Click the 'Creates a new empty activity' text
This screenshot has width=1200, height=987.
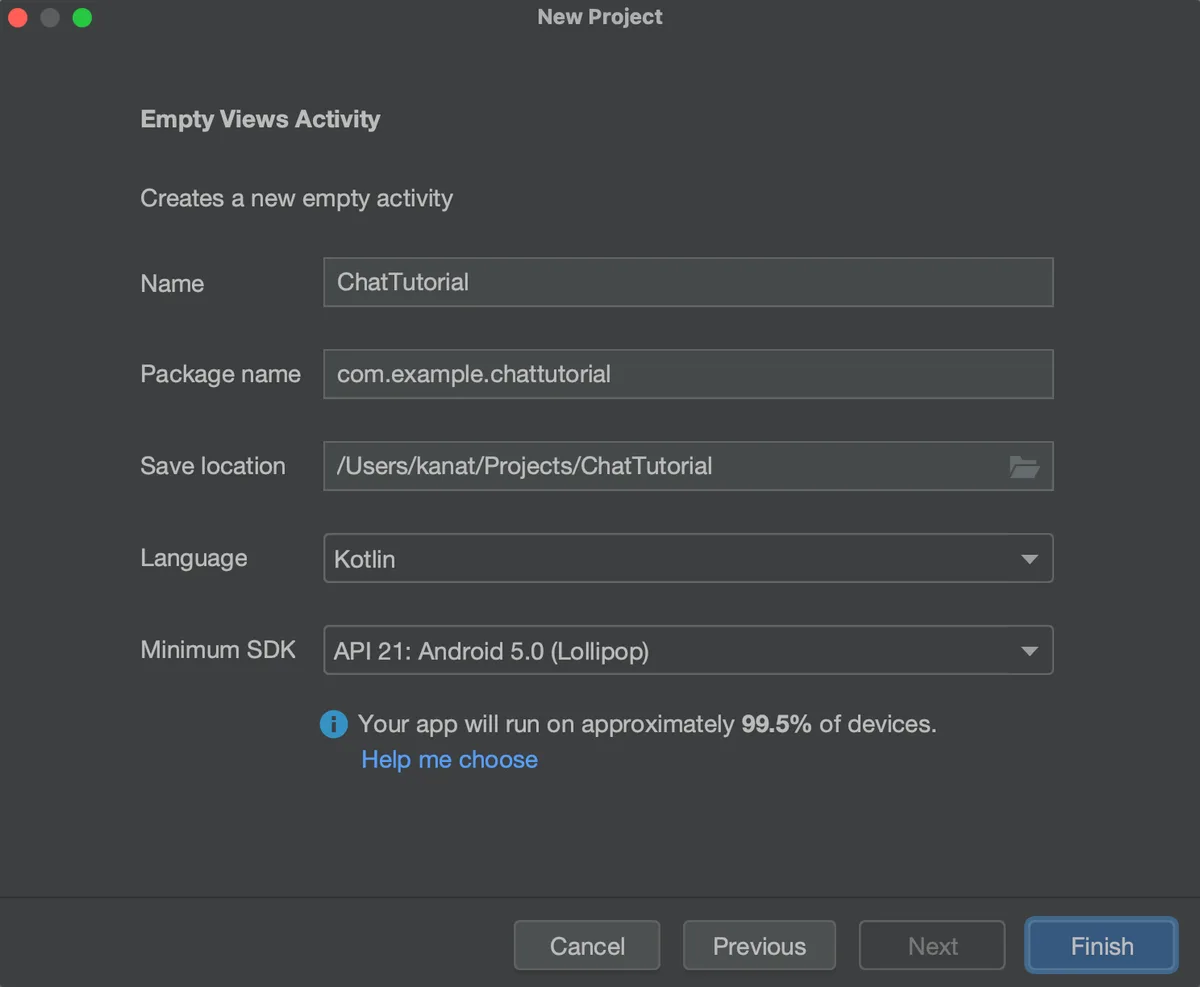(x=296, y=199)
